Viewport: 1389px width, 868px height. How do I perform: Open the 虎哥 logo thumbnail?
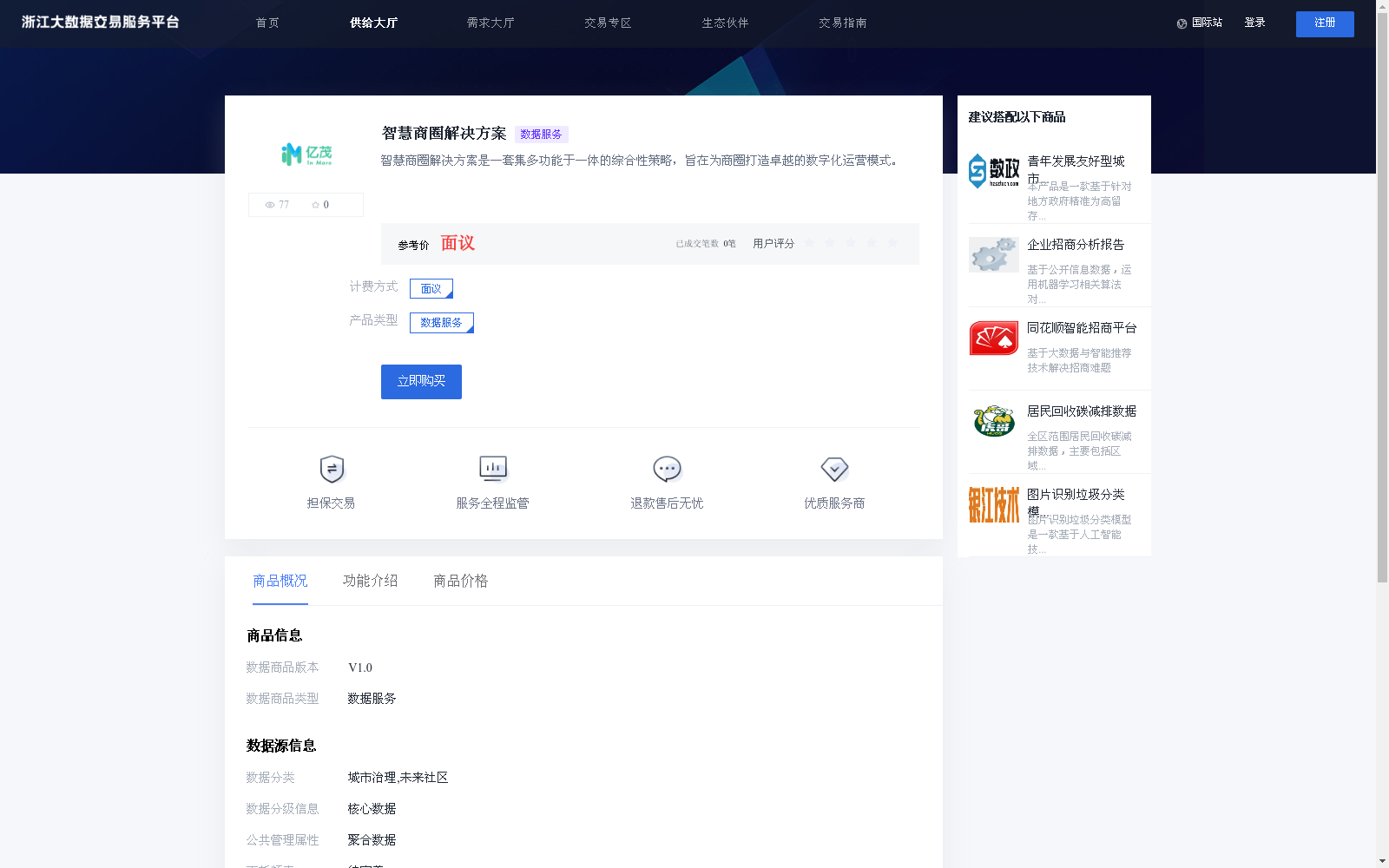tap(994, 421)
